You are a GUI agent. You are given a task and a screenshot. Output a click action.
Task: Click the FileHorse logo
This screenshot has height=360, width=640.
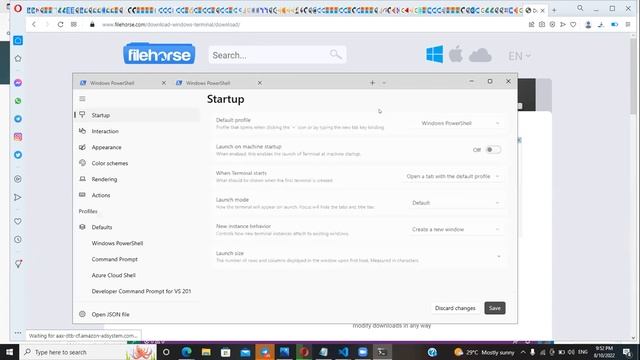click(159, 54)
